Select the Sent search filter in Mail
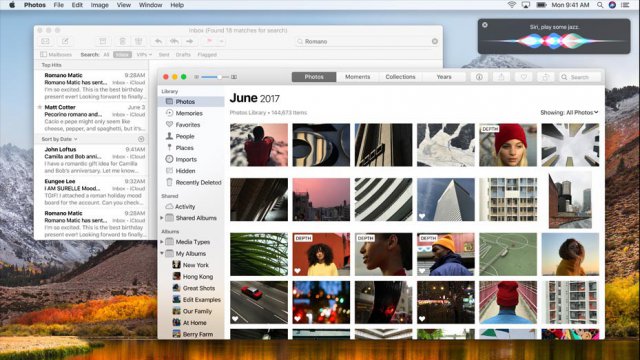 coord(164,54)
